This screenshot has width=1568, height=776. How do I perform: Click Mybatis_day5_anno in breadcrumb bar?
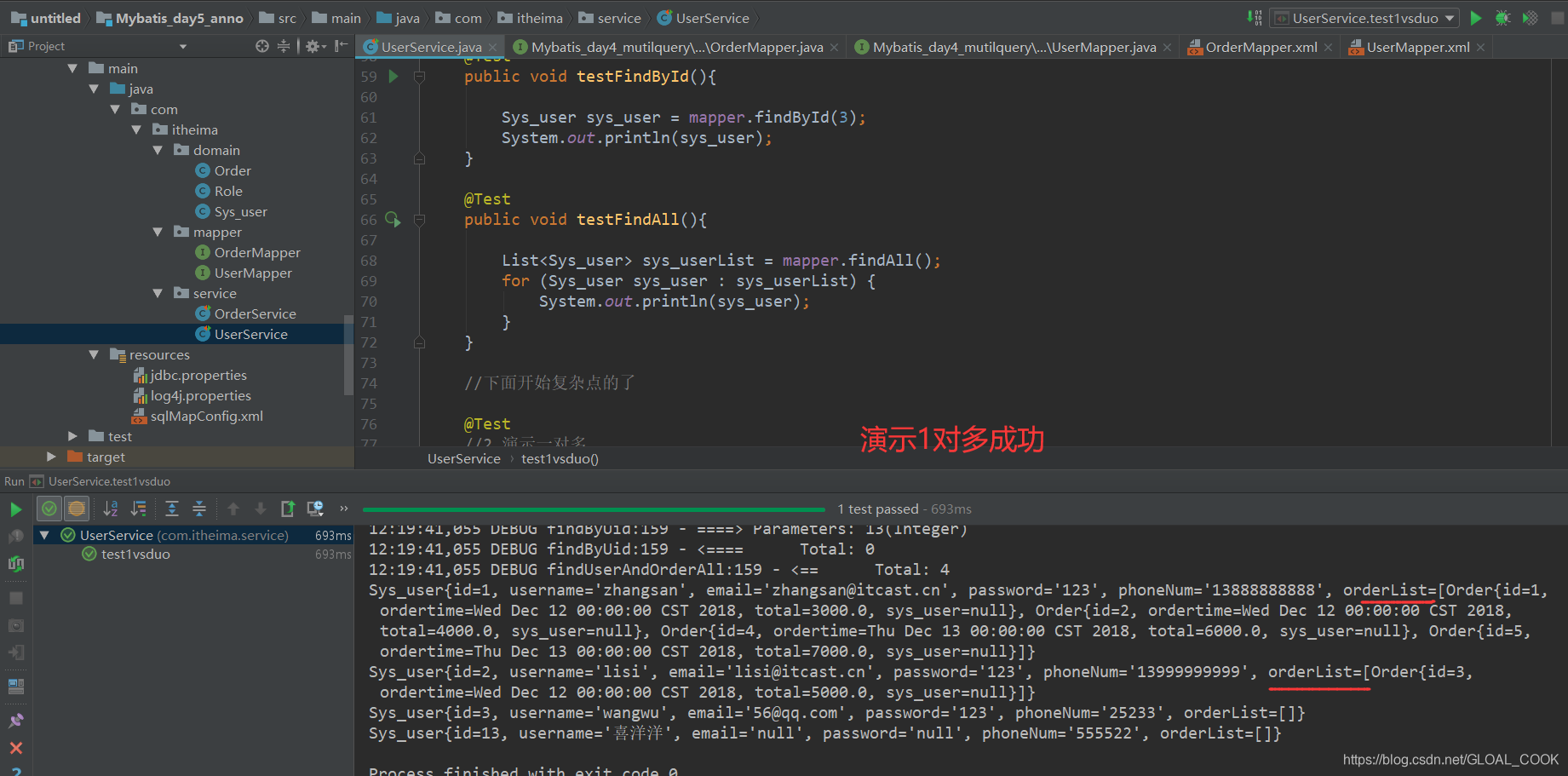(179, 18)
